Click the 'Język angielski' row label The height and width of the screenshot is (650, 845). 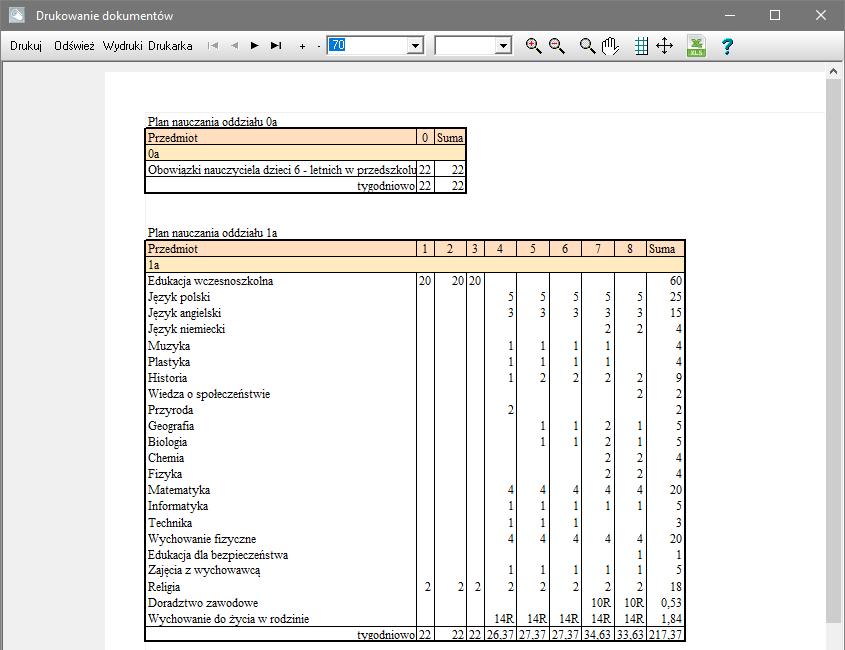click(184, 313)
